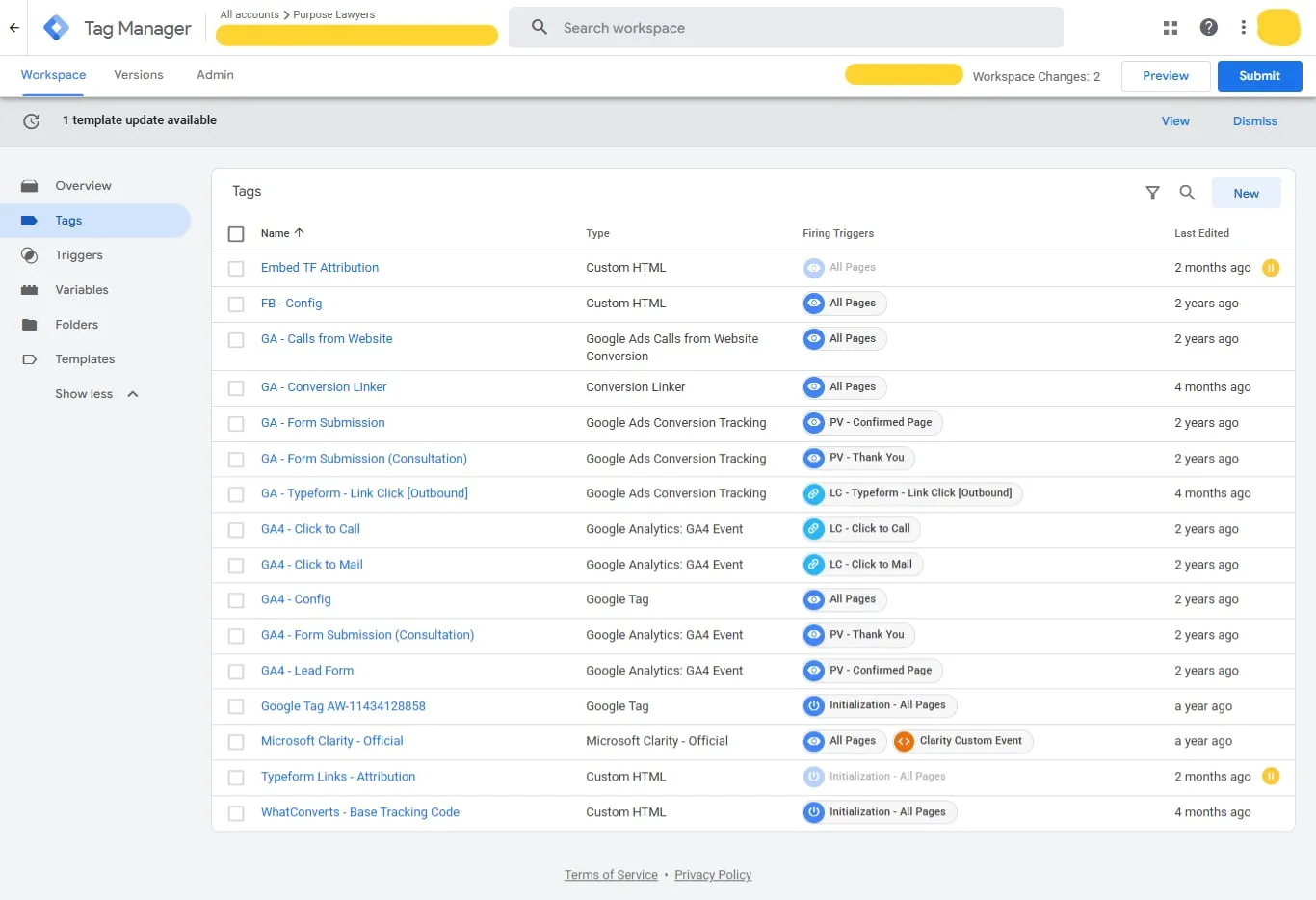Image resolution: width=1316 pixels, height=900 pixels.
Task: Click the Preview button
Action: click(1166, 76)
